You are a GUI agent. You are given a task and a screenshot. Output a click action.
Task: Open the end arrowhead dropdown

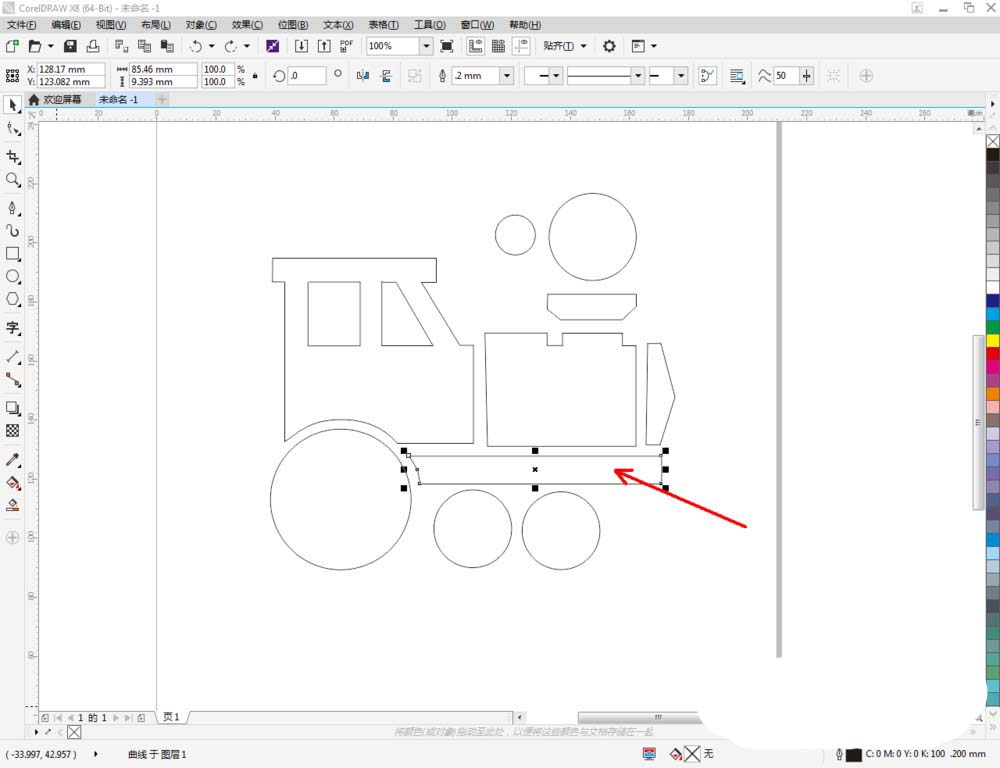click(680, 76)
